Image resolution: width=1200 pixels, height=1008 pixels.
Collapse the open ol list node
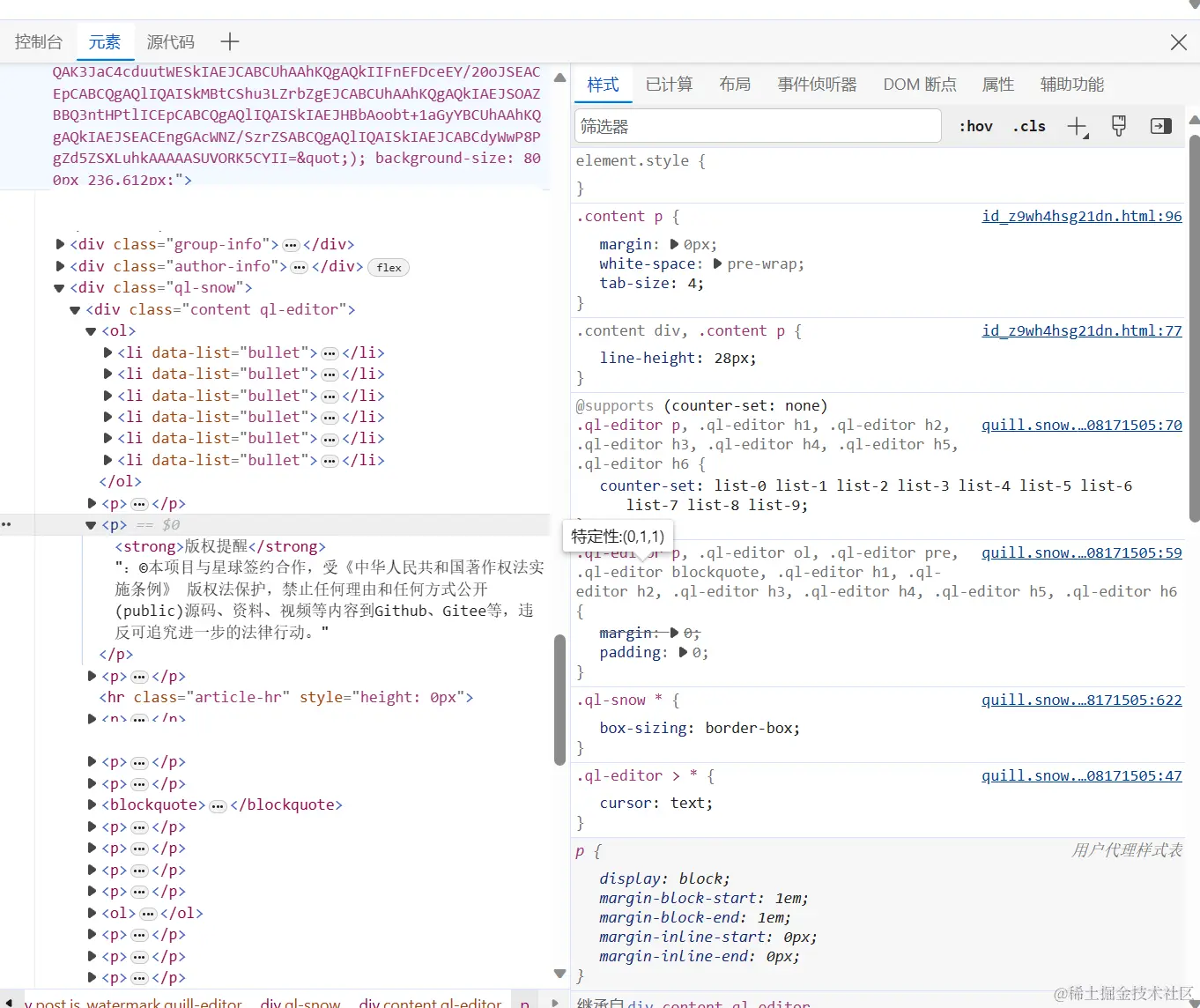point(91,331)
